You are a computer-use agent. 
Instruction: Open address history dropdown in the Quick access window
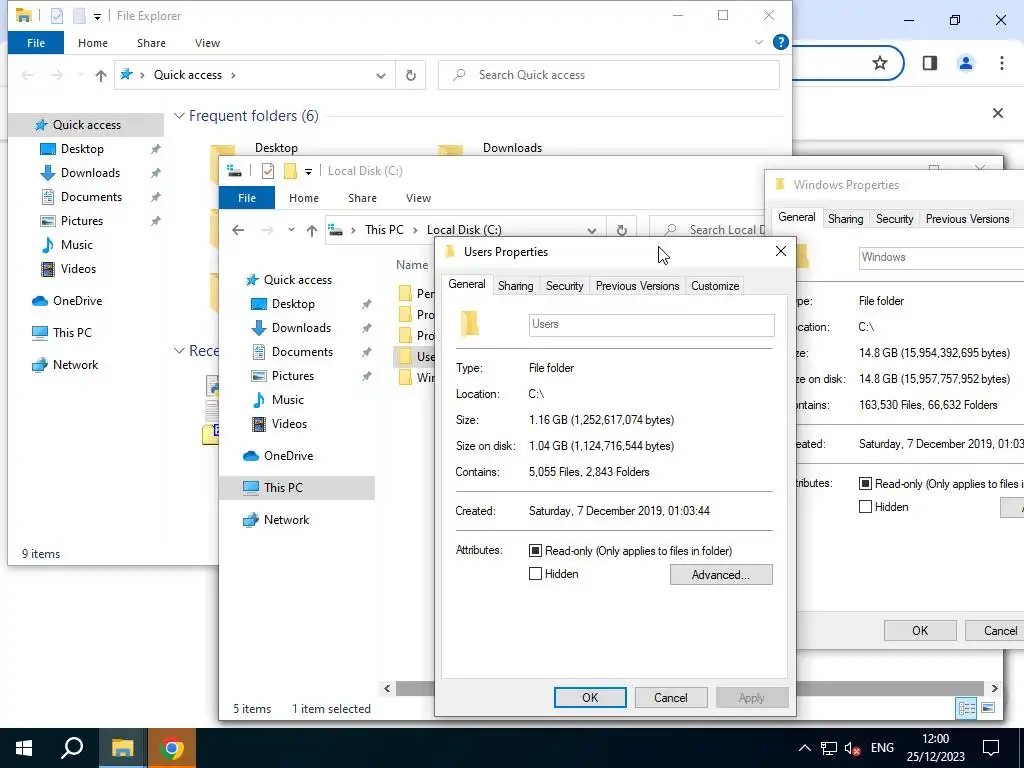tap(381, 76)
